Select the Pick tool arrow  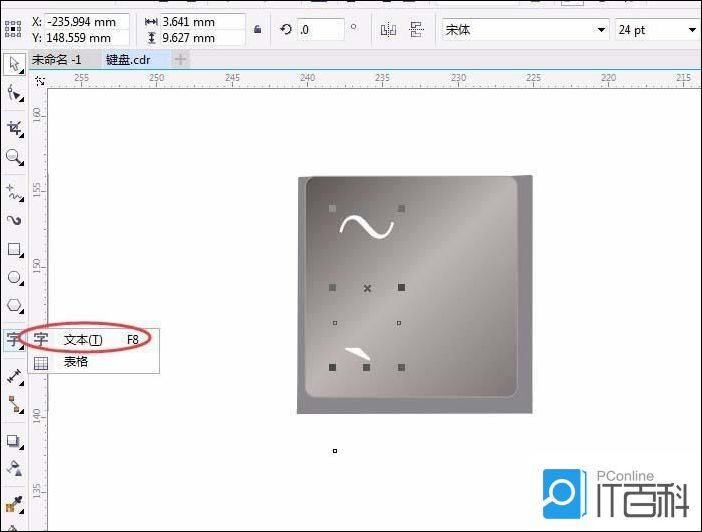point(14,64)
